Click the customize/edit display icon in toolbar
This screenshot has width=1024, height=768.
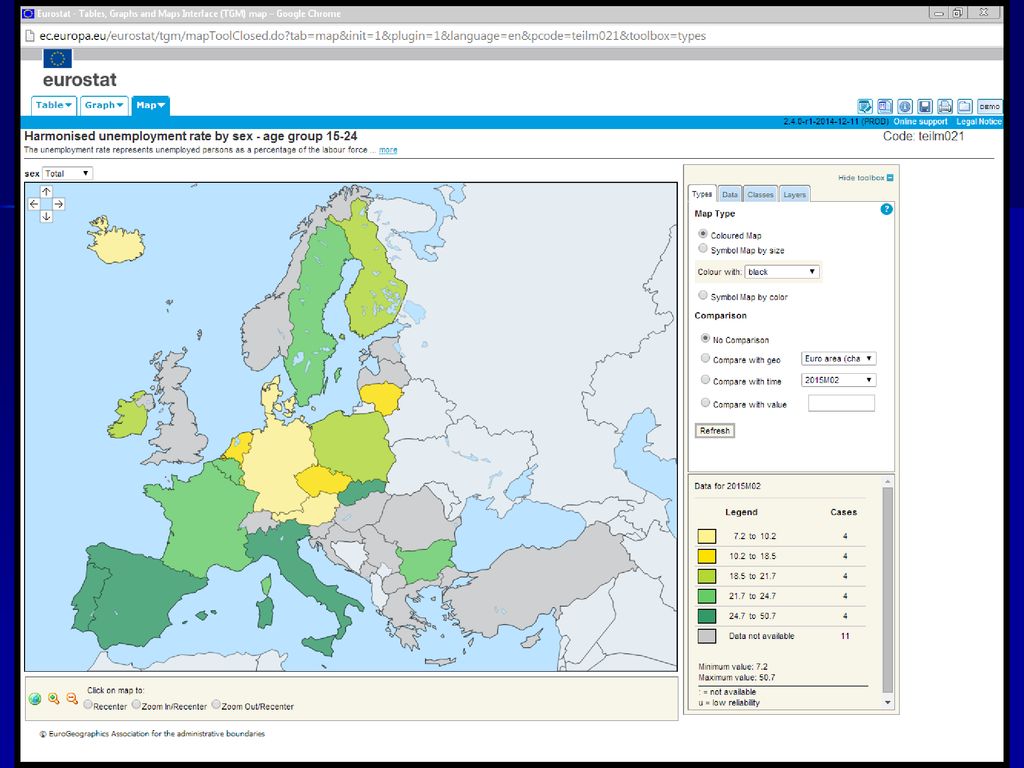[865, 106]
